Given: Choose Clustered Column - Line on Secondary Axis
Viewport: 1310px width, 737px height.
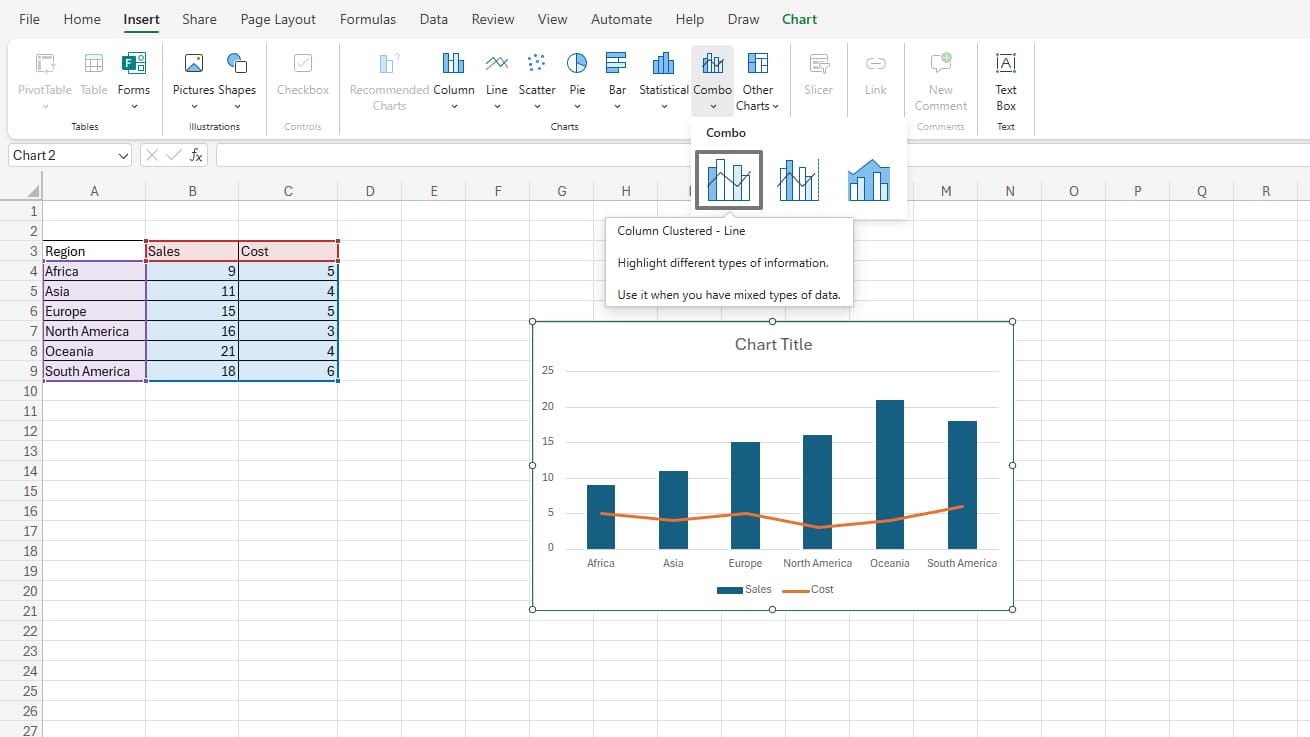Looking at the screenshot, I should pyautogui.click(x=798, y=180).
